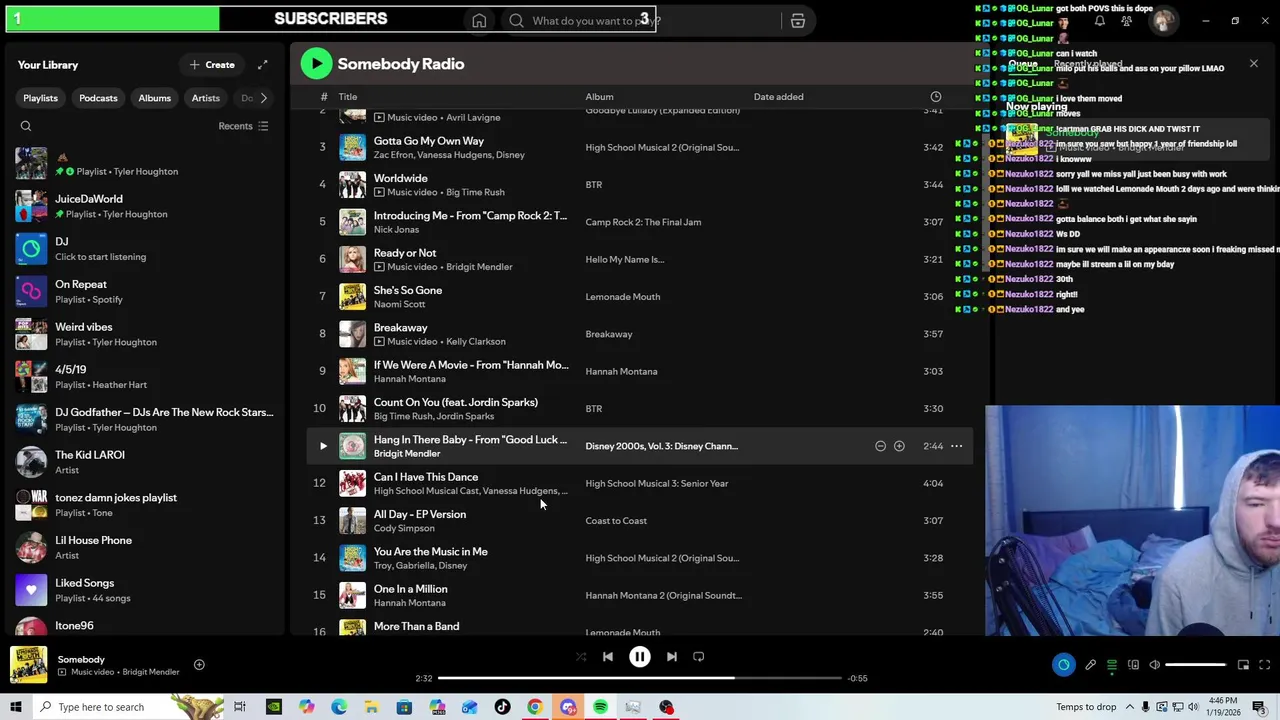The width and height of the screenshot is (1280, 720).
Task: Sort by Date added column
Action: (778, 97)
